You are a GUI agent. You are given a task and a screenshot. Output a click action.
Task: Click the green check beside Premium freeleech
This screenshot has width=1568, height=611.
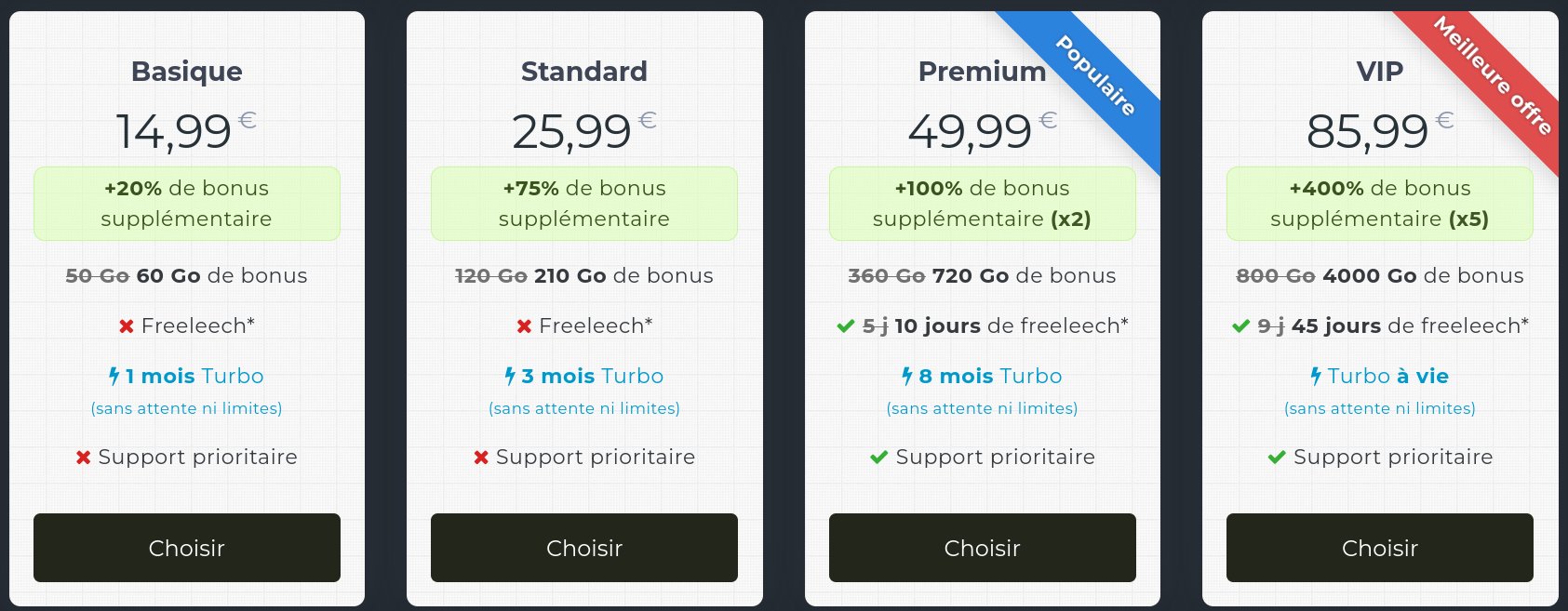point(845,326)
